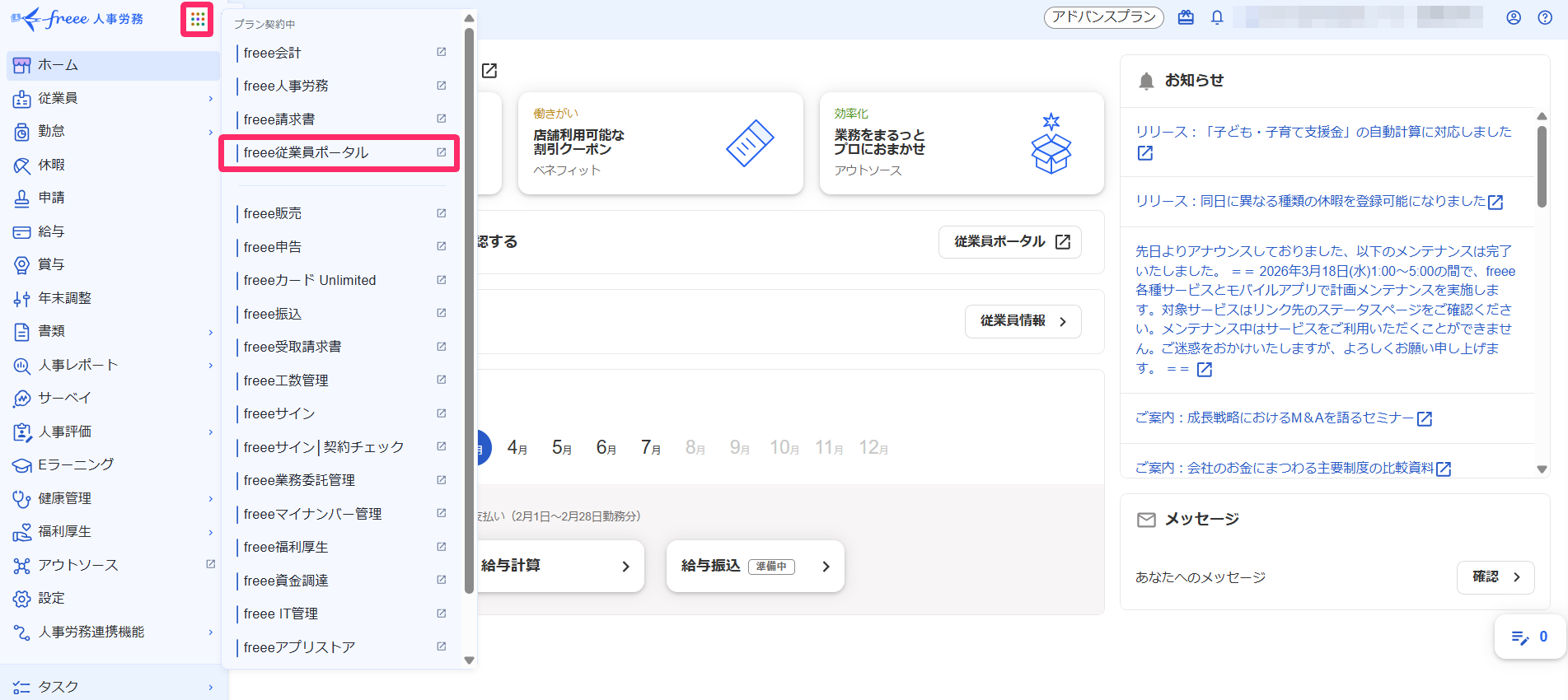Expand the 勤怠 sidebar chevron
1568x700 pixels.
[211, 132]
